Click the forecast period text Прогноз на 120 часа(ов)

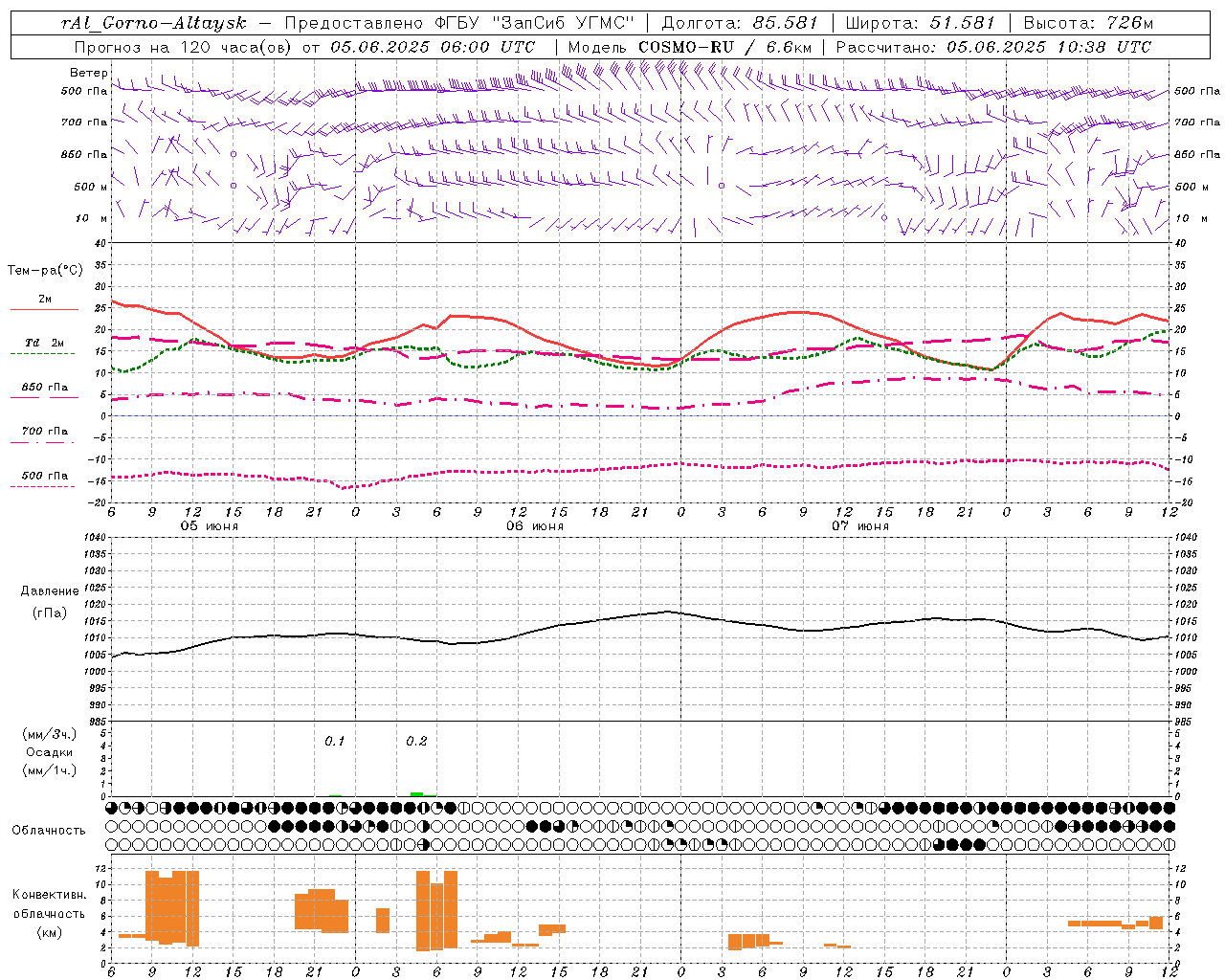coord(184,47)
